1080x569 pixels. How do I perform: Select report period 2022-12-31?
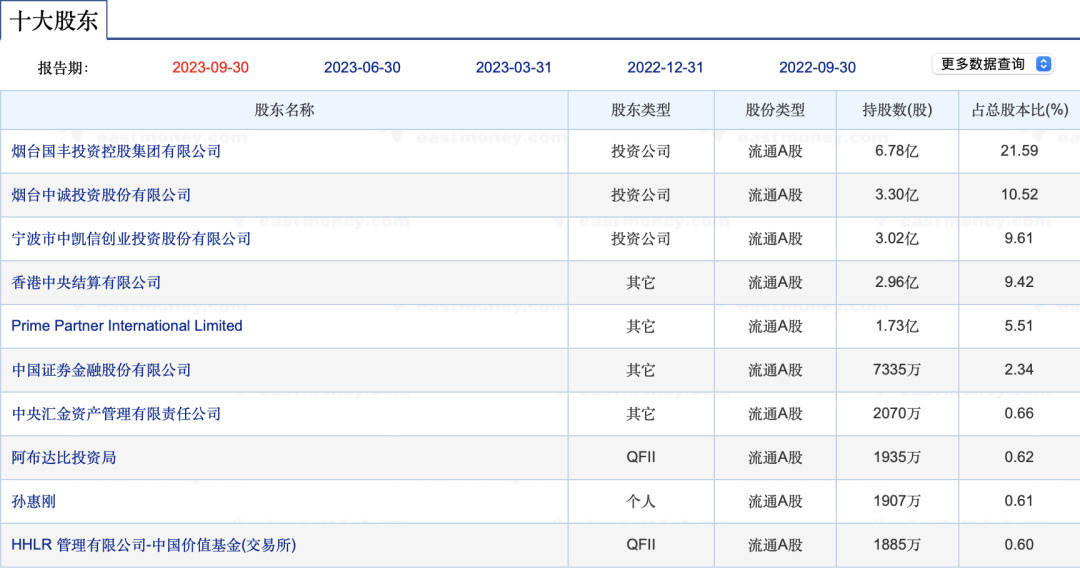click(x=665, y=68)
